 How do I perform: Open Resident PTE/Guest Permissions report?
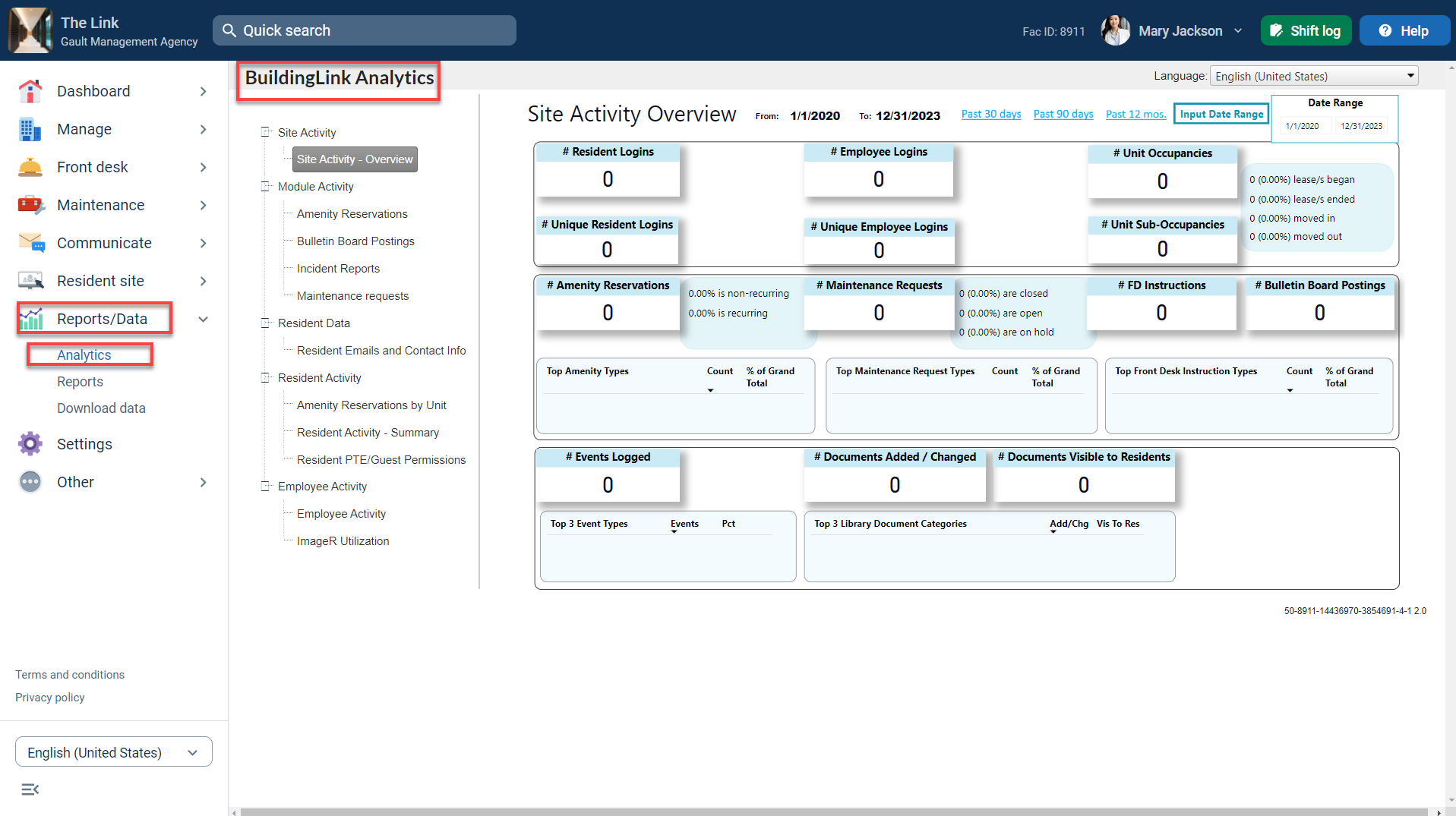(x=381, y=460)
